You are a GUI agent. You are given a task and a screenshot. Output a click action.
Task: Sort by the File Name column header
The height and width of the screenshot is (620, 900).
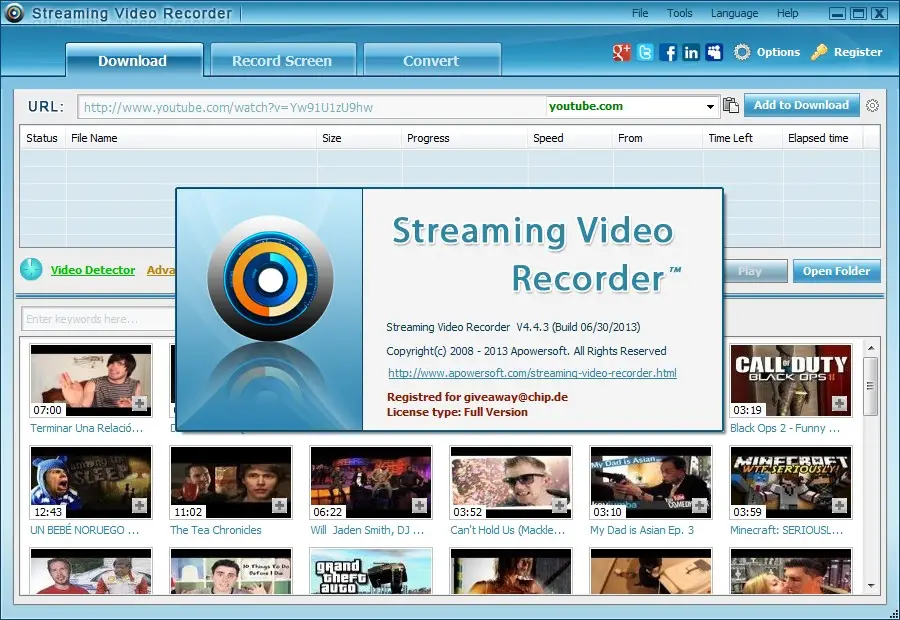[191, 138]
